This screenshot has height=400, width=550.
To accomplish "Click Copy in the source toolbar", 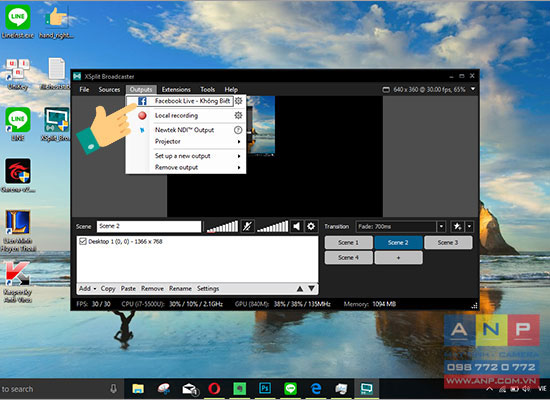I will click(x=108, y=288).
